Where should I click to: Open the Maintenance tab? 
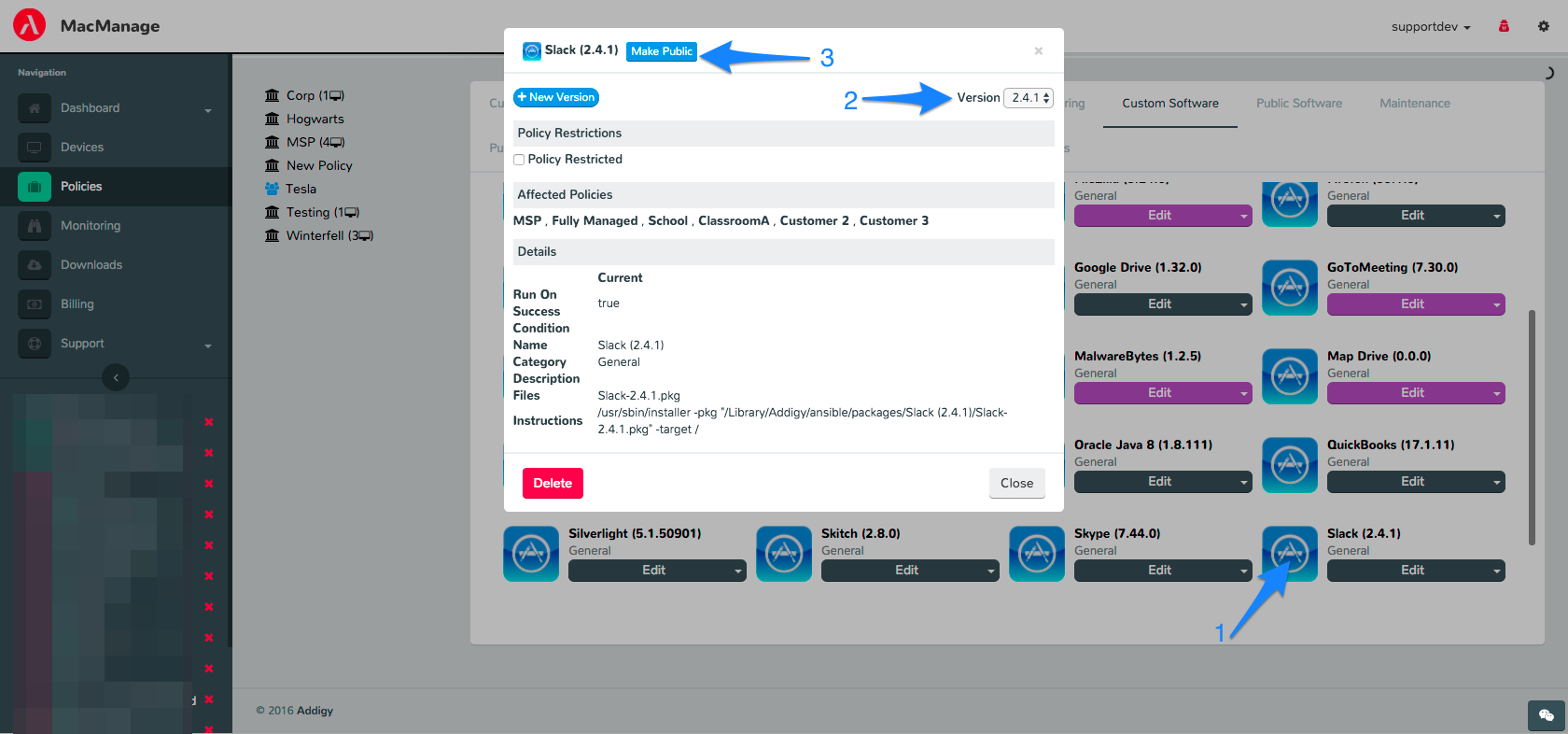pos(1414,104)
